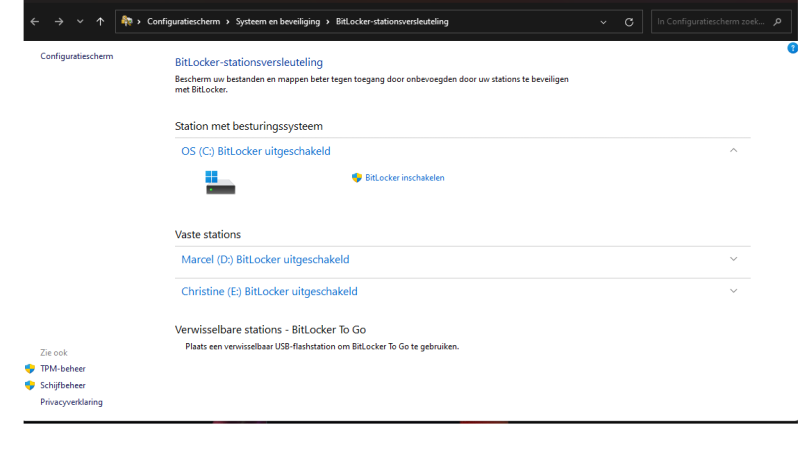Viewport: 800px width, 450px height.
Task: Open the address bar history dropdown
Action: [603, 21]
